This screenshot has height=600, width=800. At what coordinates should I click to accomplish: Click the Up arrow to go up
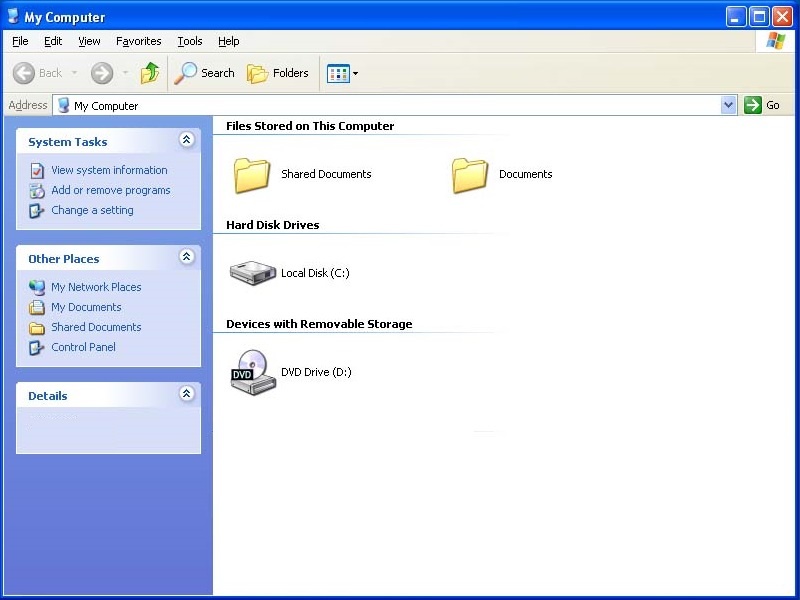point(149,73)
